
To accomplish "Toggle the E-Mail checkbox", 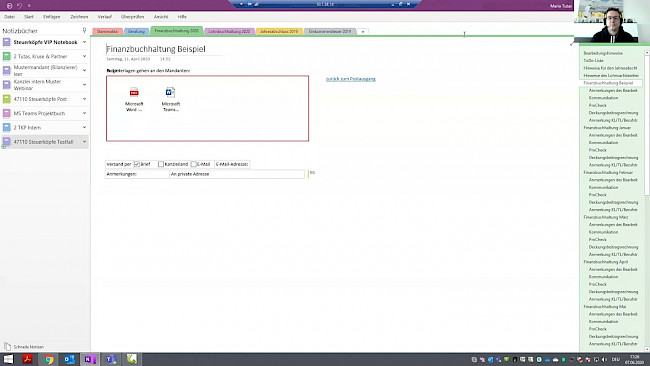I will click(x=194, y=164).
